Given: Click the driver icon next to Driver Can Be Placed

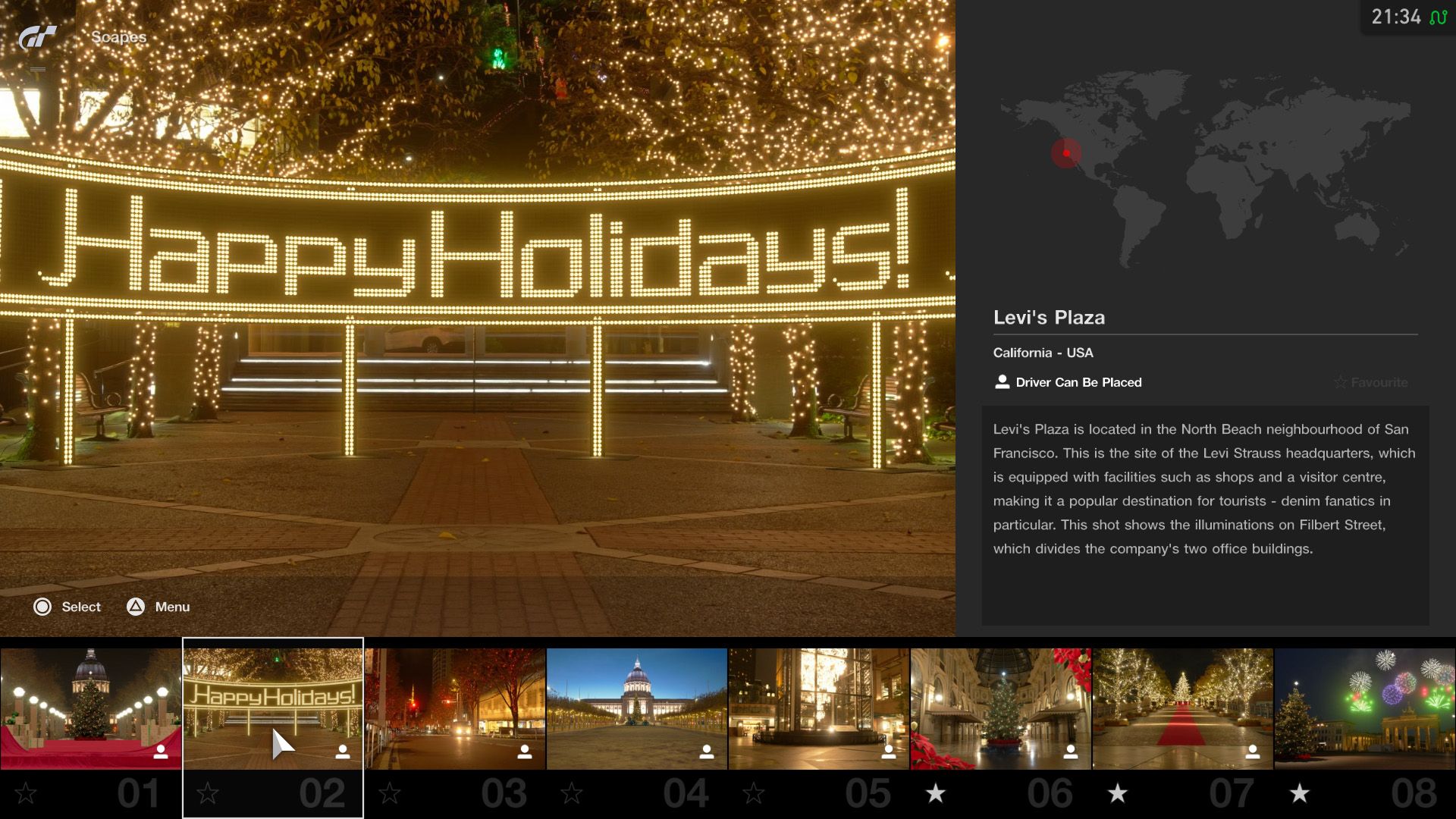Looking at the screenshot, I should pyautogui.click(x=1002, y=382).
